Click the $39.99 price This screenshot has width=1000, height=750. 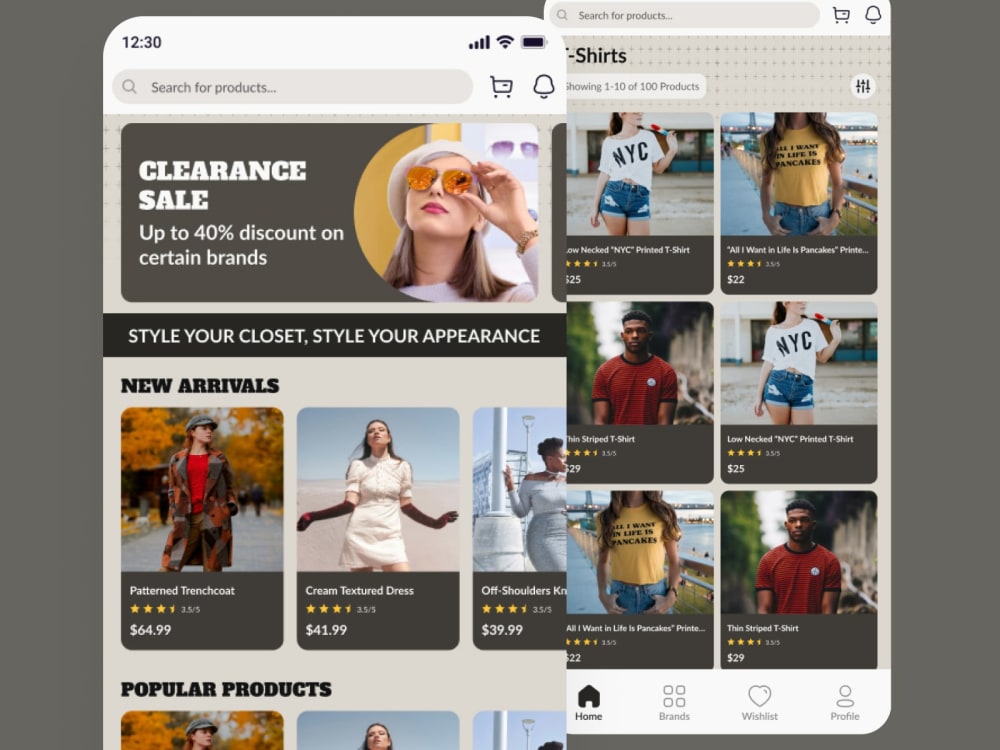click(x=502, y=630)
